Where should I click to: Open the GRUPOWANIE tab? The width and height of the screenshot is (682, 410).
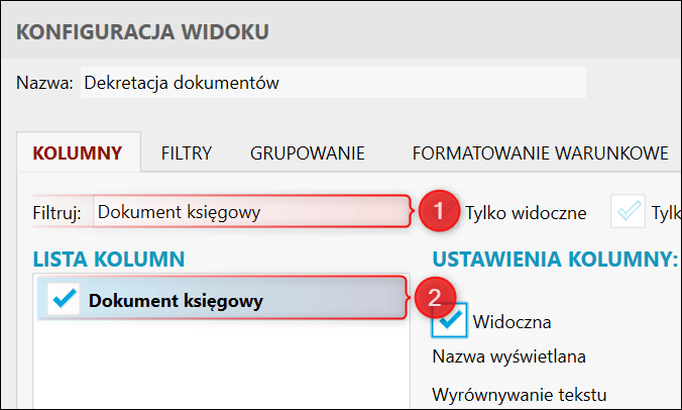click(x=307, y=153)
